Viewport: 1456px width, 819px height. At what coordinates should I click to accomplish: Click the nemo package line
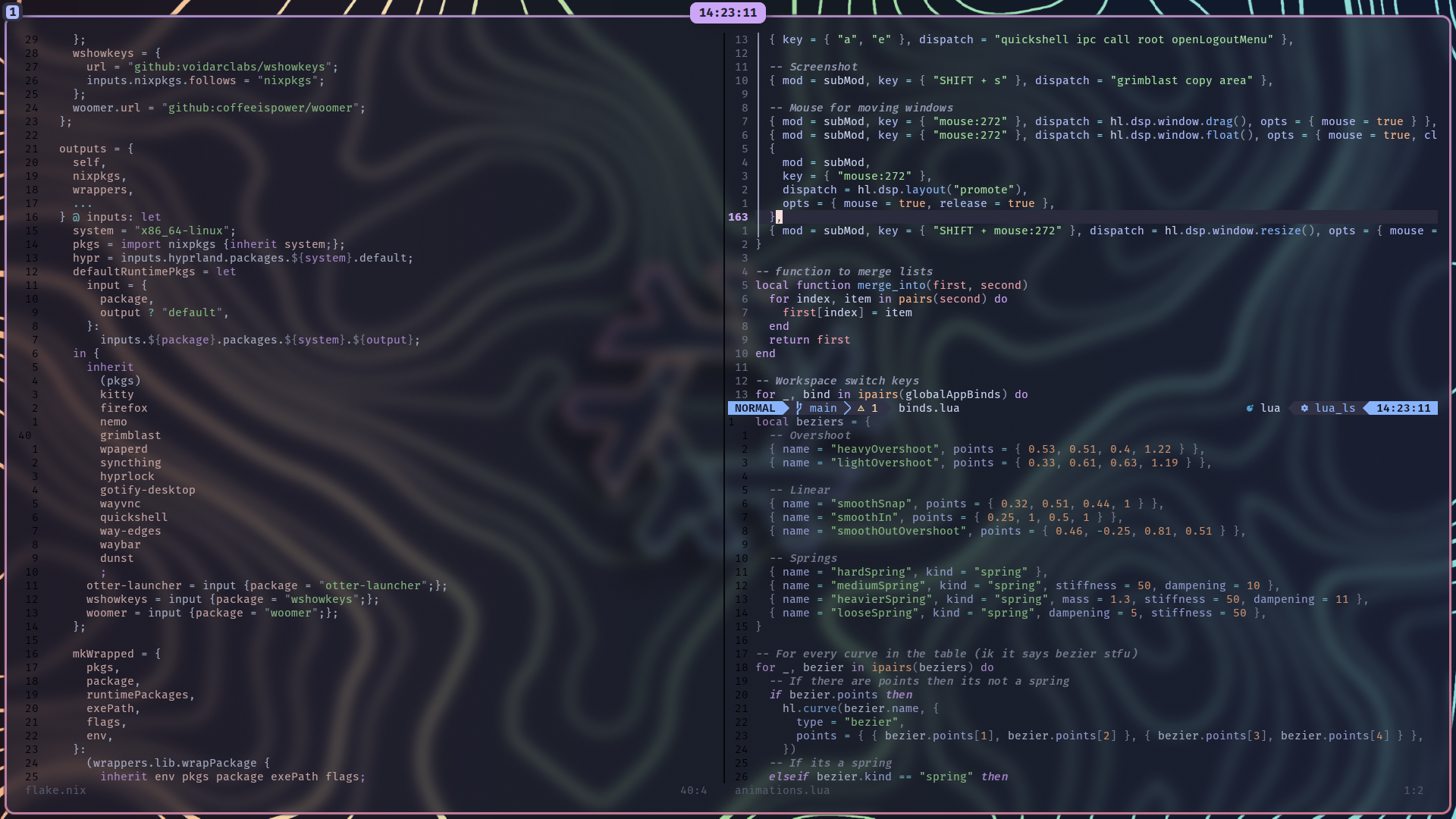[114, 422]
